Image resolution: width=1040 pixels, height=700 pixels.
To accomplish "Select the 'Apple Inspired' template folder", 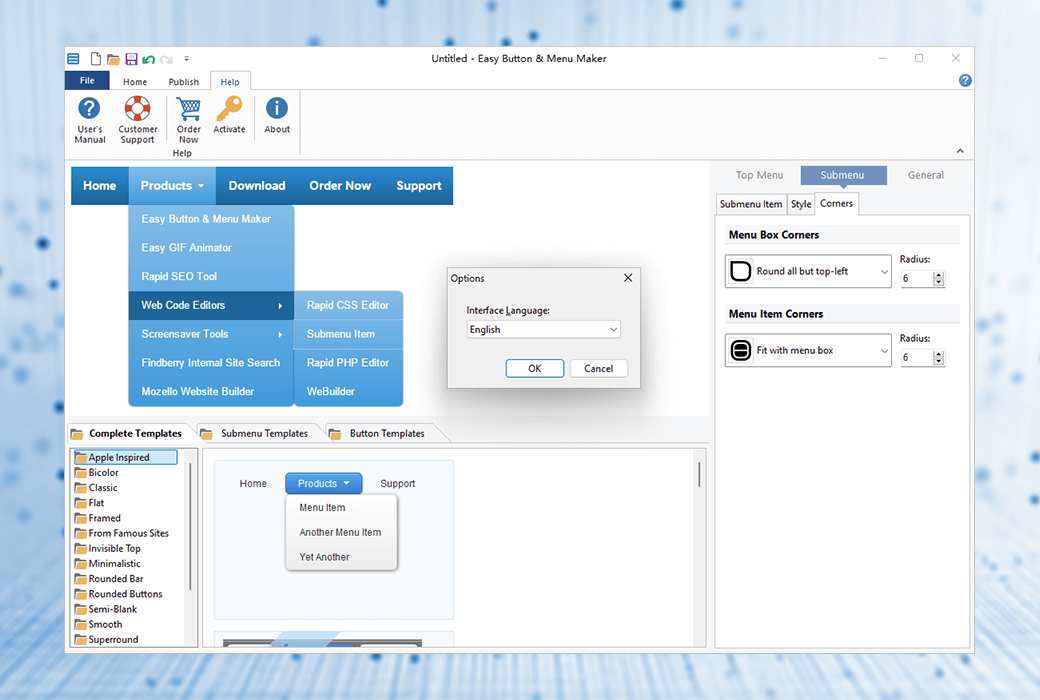I will tap(125, 457).
